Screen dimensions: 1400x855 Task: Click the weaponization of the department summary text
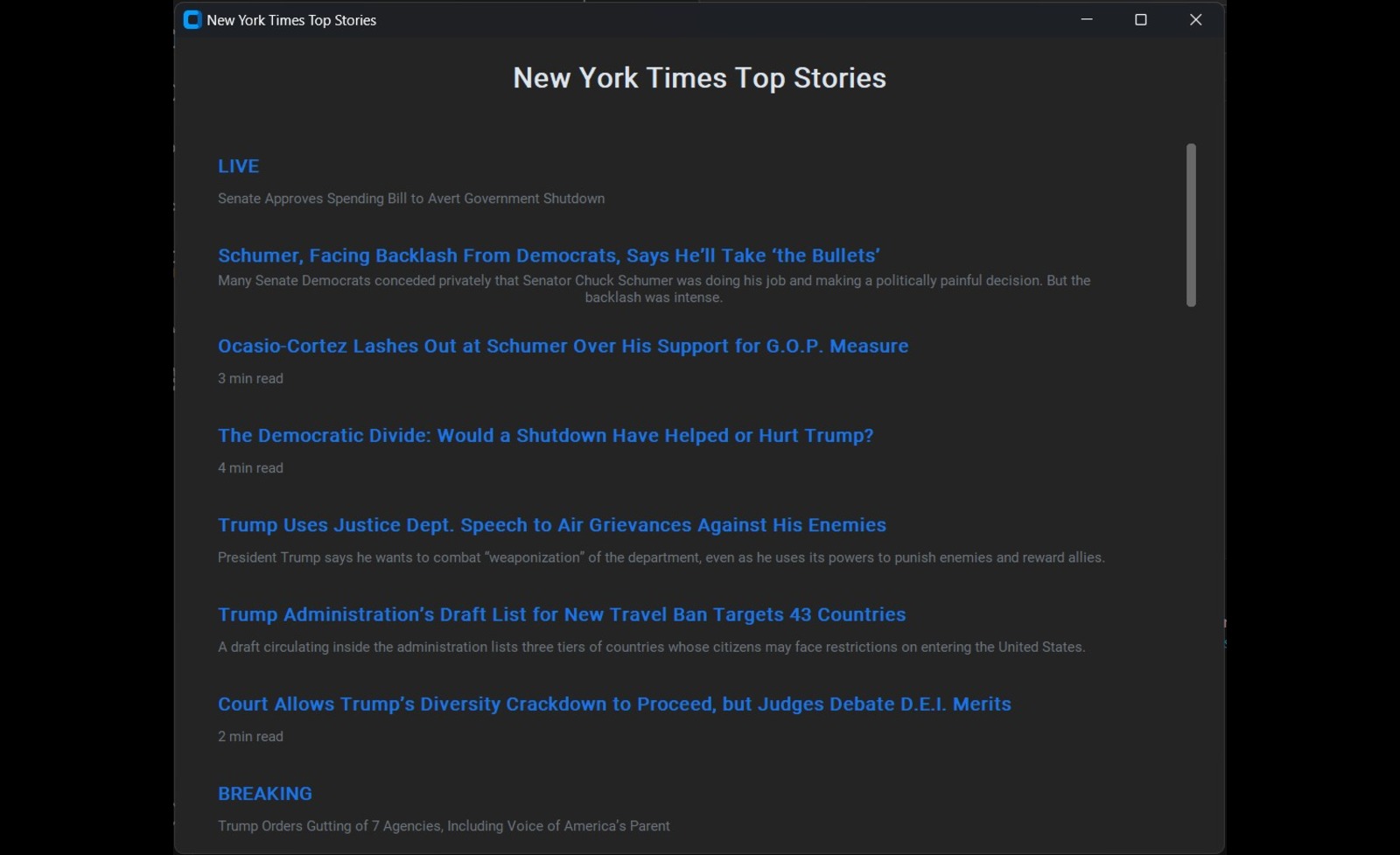661,557
